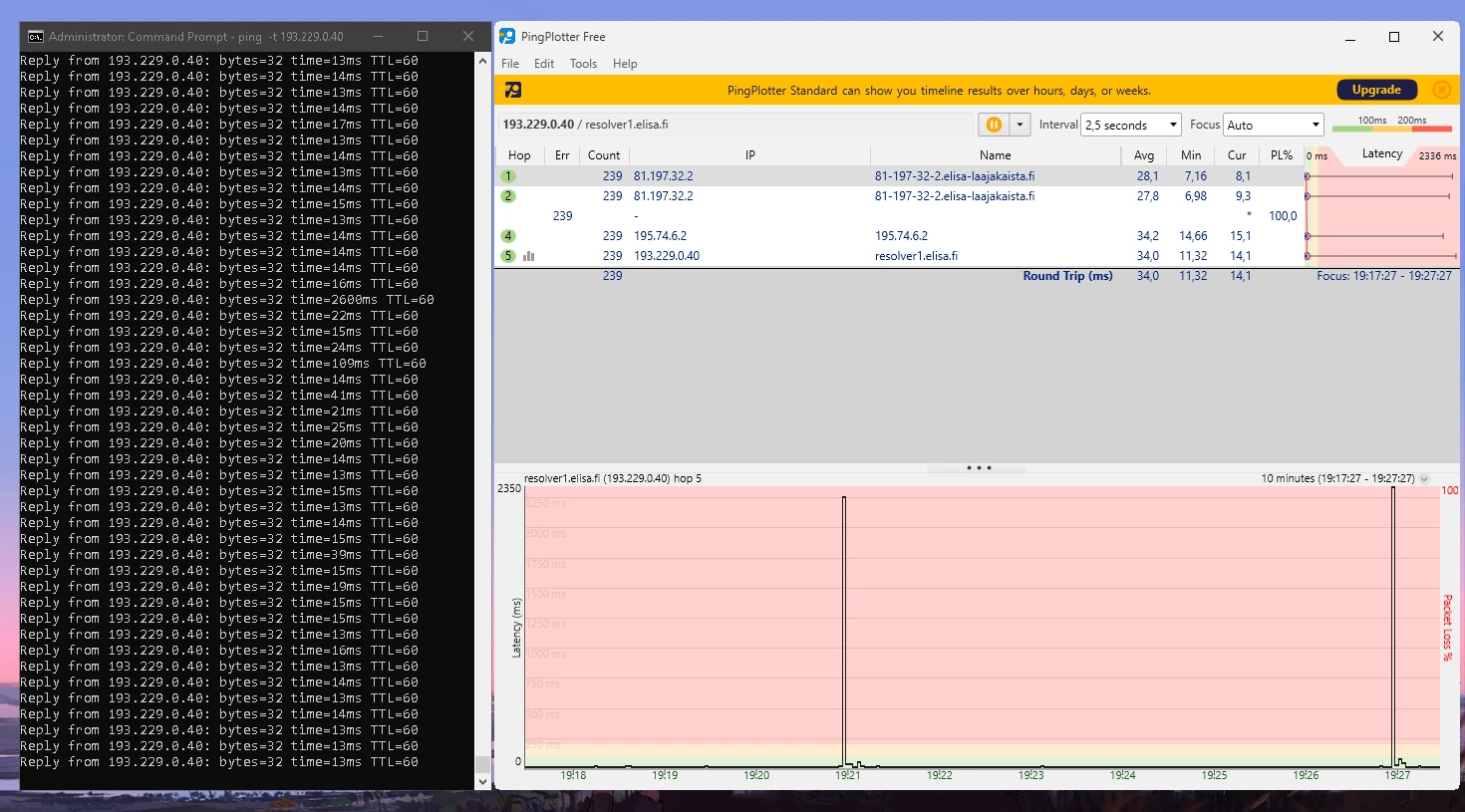Click the three-dot splitter above the timeline graph
This screenshot has height=812, width=1465.
978,467
